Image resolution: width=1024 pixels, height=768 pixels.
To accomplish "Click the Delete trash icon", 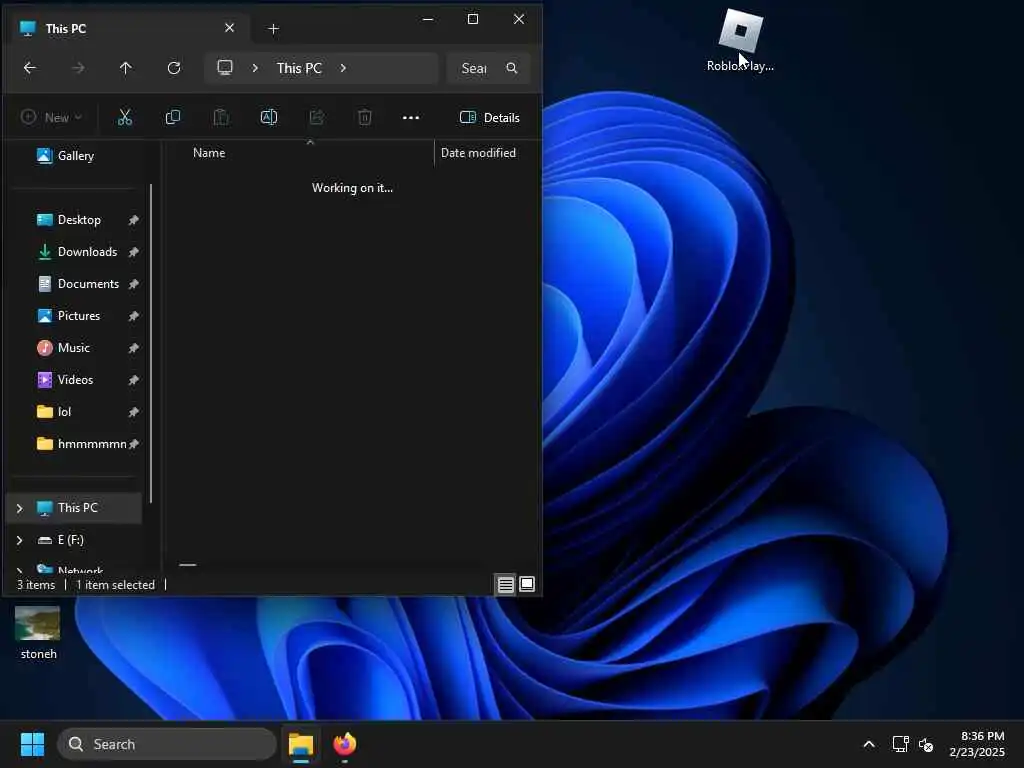I will tap(364, 118).
